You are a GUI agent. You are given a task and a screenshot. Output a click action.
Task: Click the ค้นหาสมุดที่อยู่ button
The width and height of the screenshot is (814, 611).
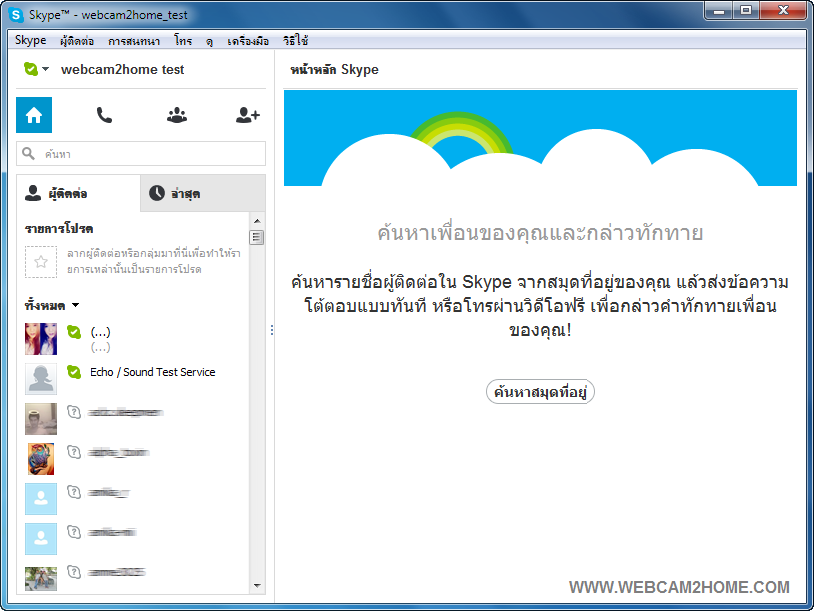(x=540, y=392)
